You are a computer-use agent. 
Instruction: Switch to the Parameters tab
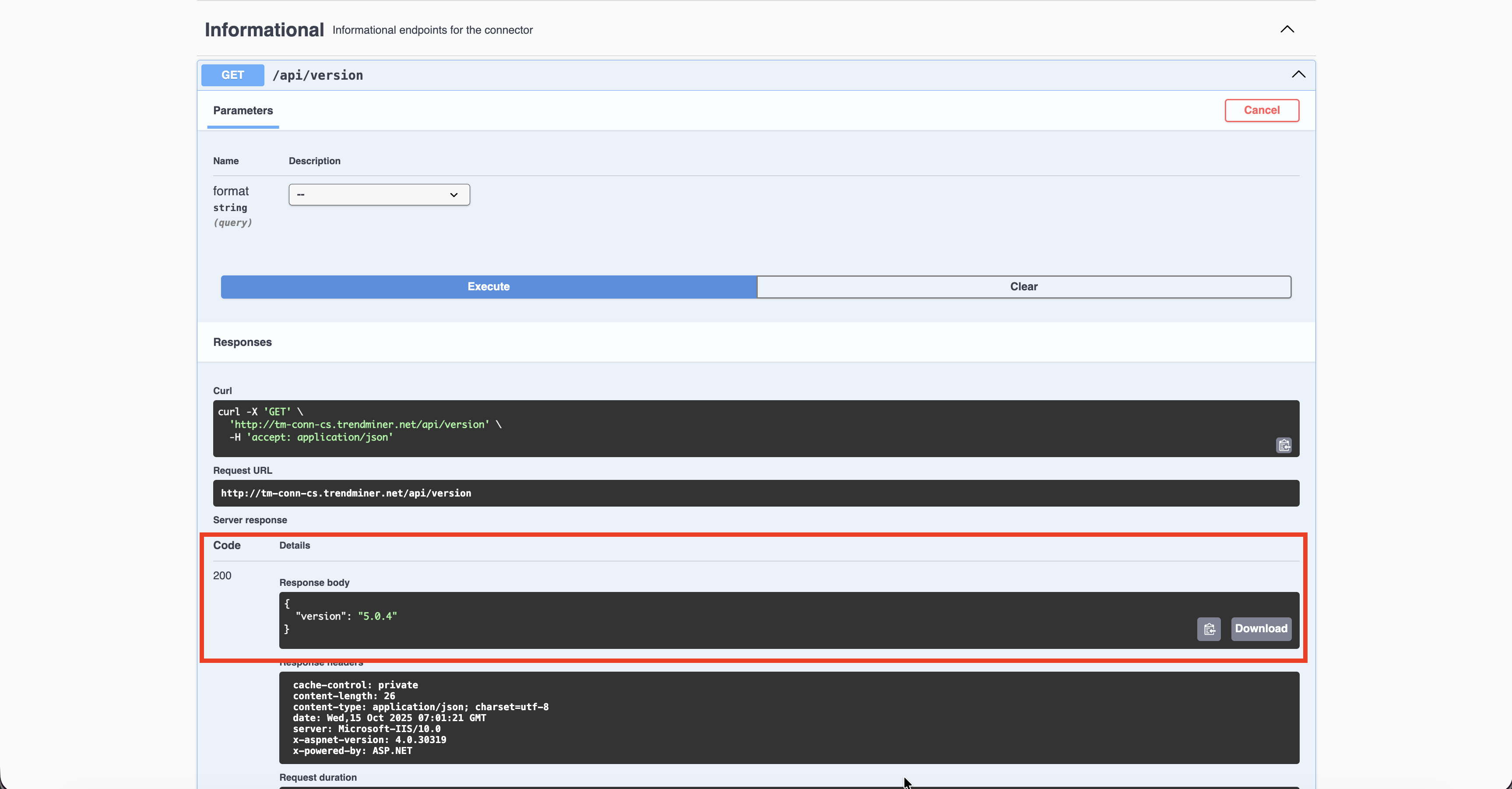pos(243,110)
